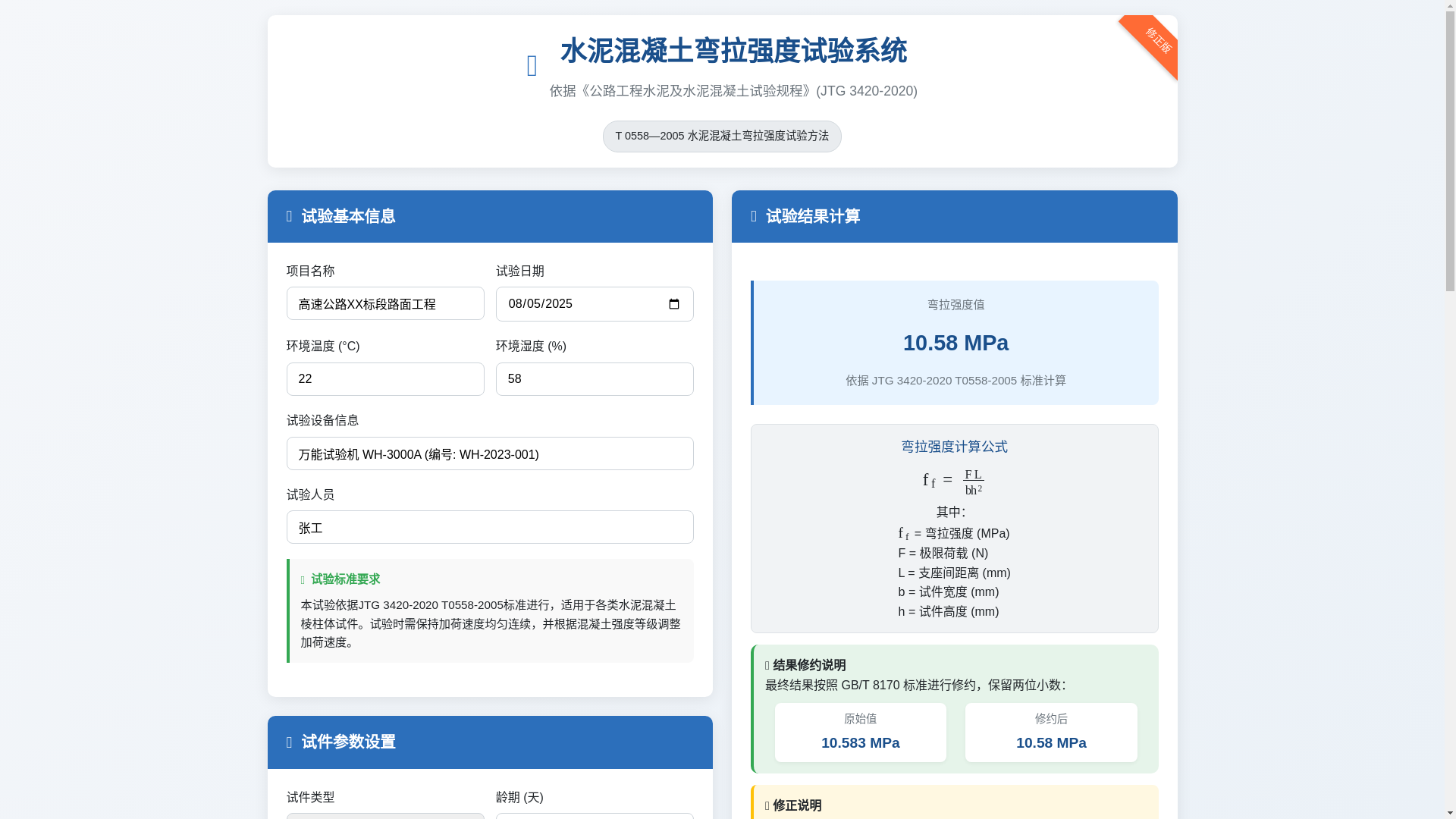Click the 试验日期 date field
1456x819 pixels.
pyautogui.click(x=595, y=304)
